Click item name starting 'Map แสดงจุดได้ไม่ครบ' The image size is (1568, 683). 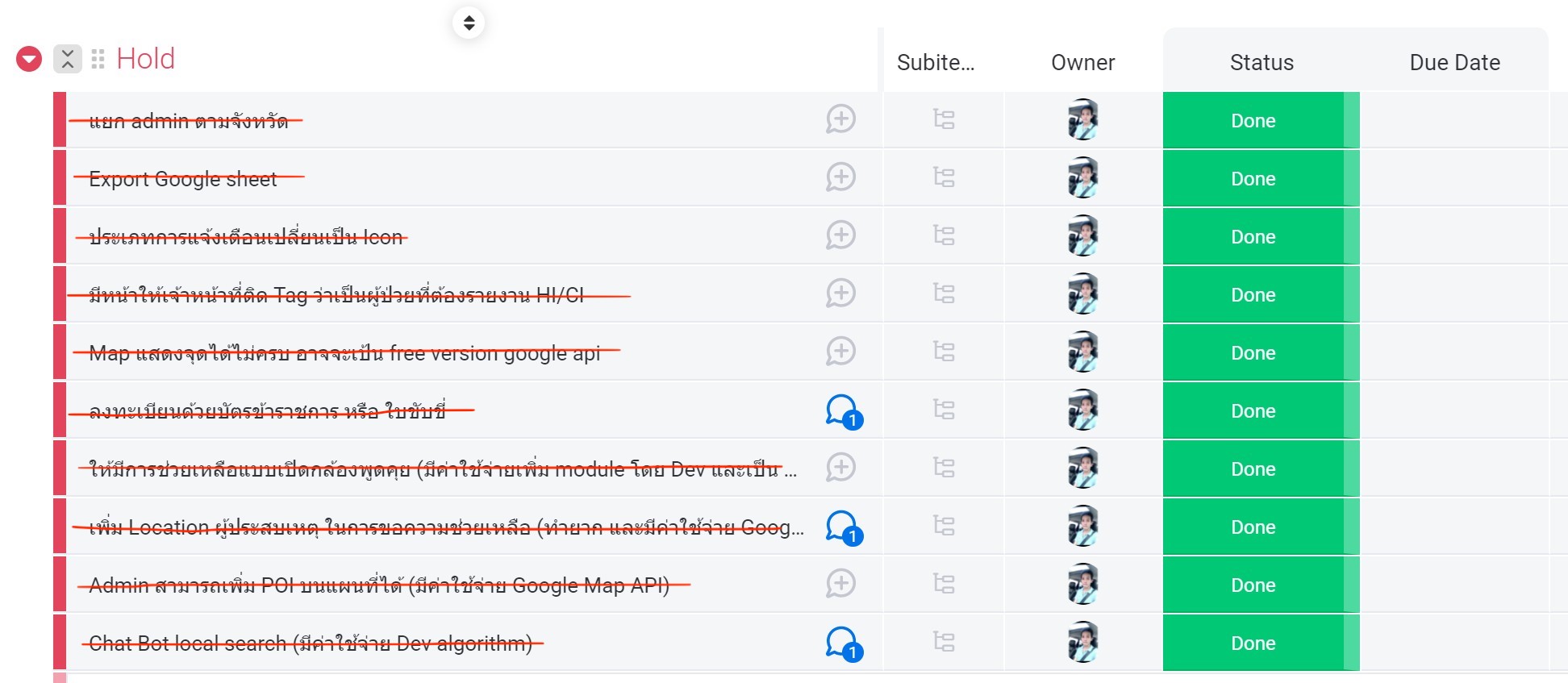[x=344, y=353]
